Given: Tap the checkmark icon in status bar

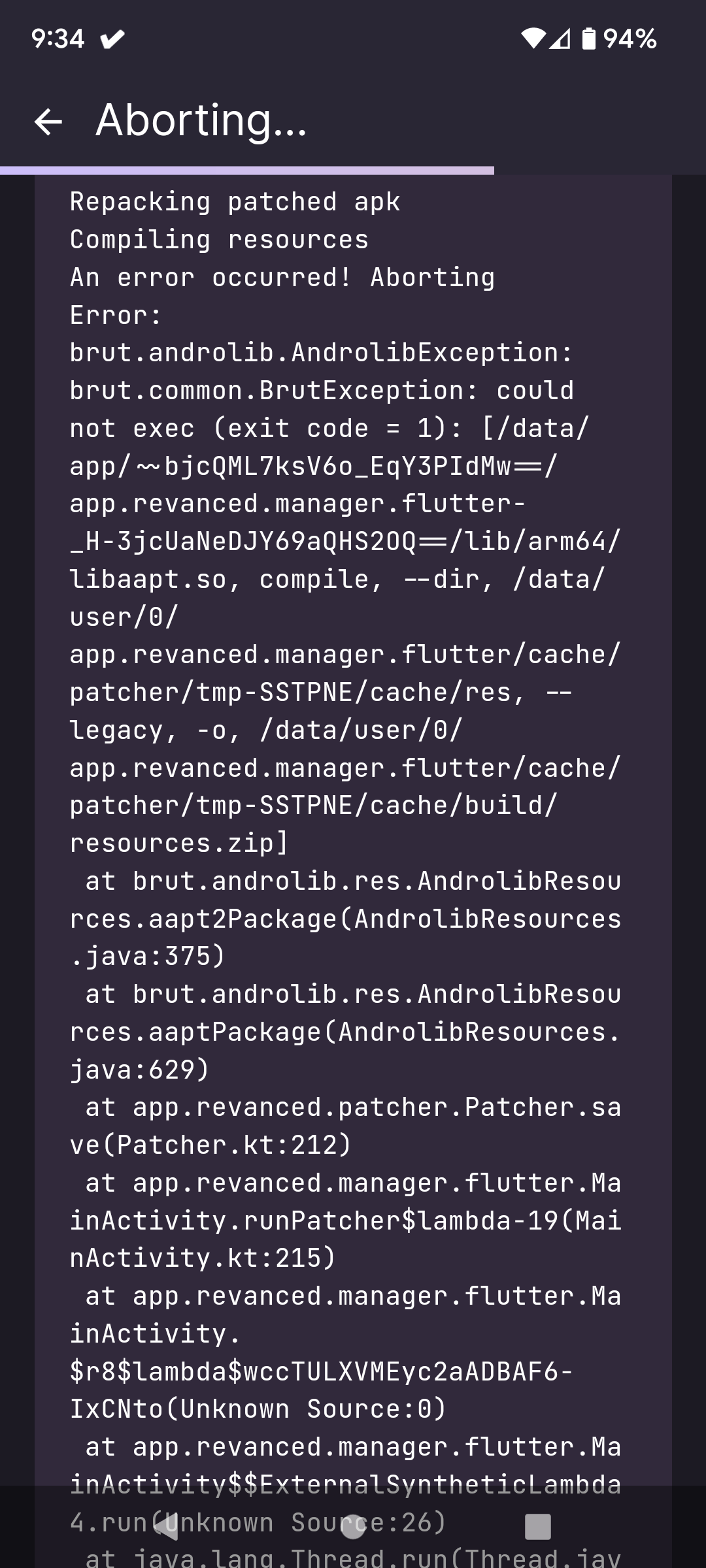Looking at the screenshot, I should coord(111,39).
